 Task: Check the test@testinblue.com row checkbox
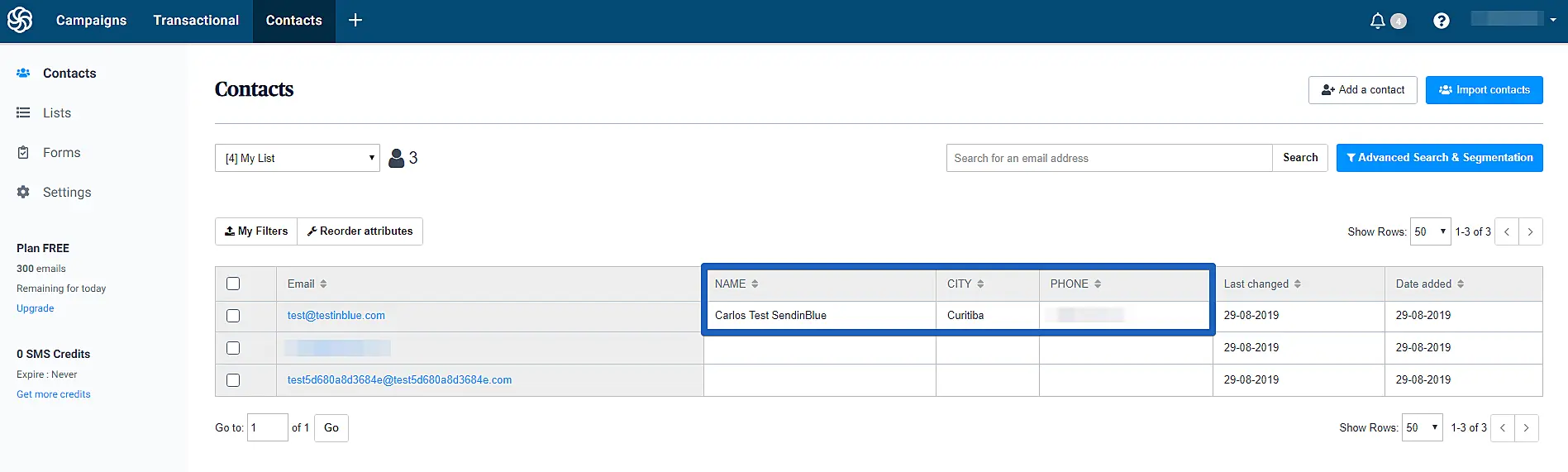(233, 316)
